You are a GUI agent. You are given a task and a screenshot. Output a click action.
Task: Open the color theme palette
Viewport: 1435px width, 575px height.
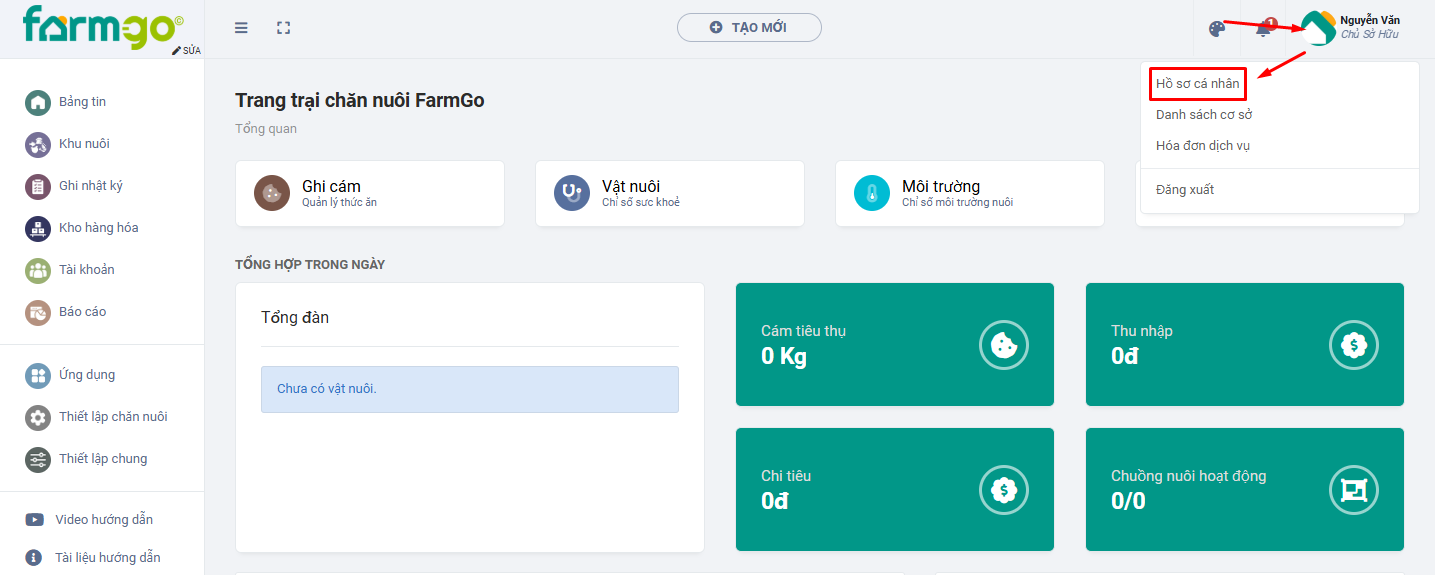[x=1217, y=28]
